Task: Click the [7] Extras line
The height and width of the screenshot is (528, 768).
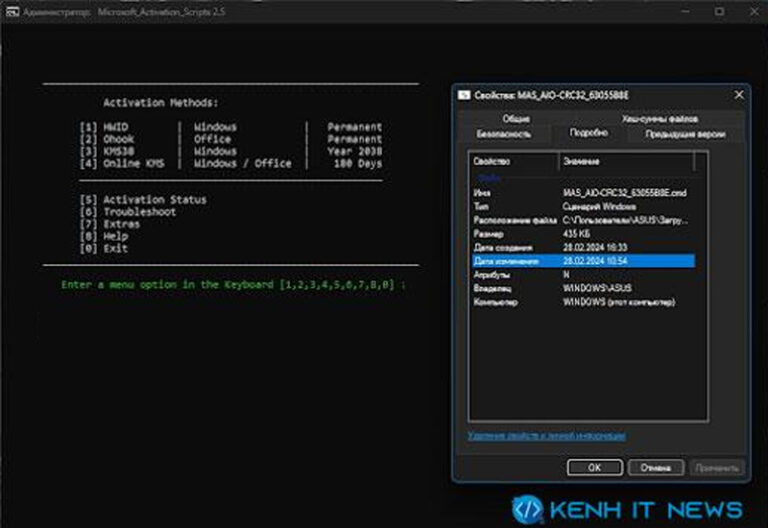Action: (110, 224)
